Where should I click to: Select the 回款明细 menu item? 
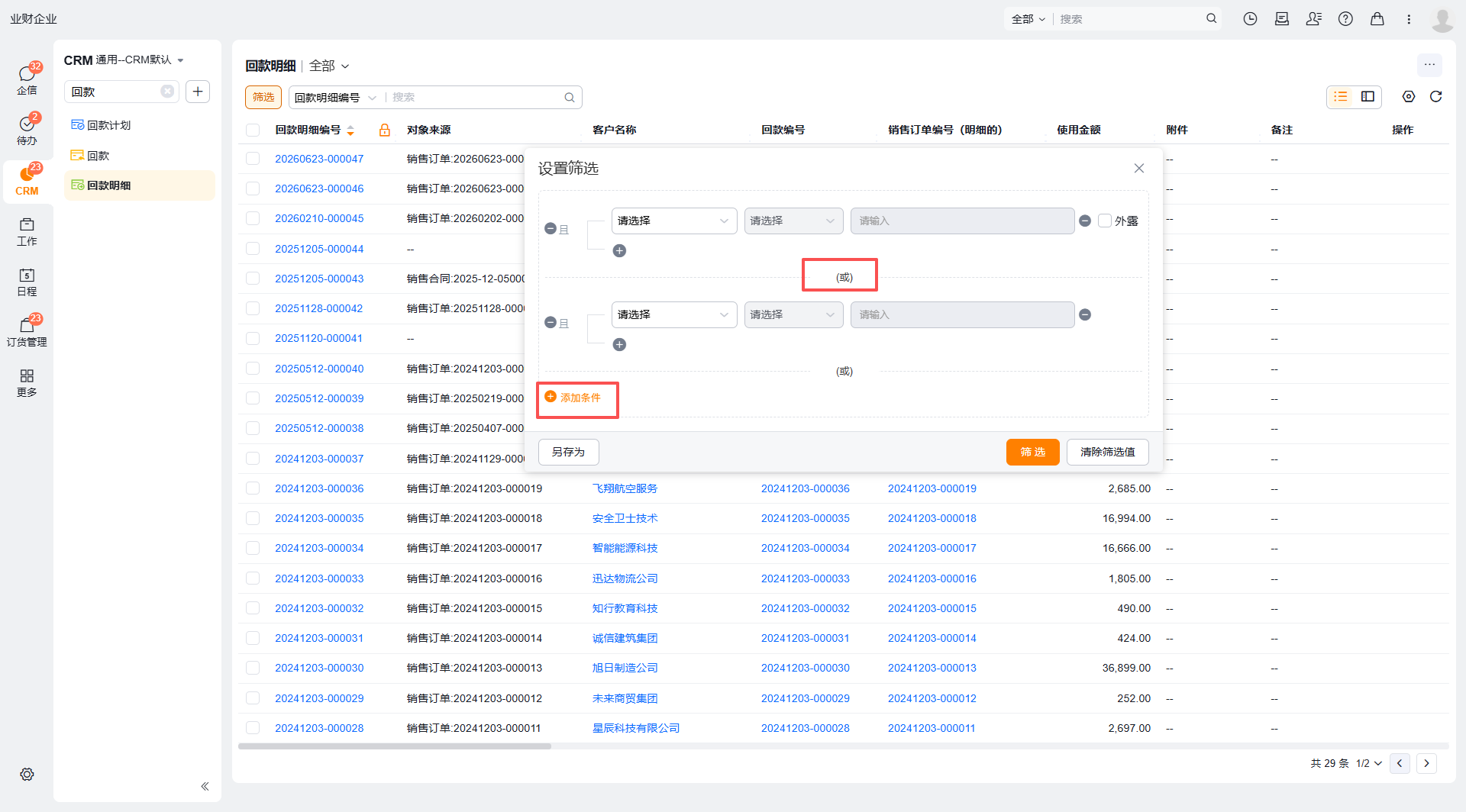coord(140,185)
